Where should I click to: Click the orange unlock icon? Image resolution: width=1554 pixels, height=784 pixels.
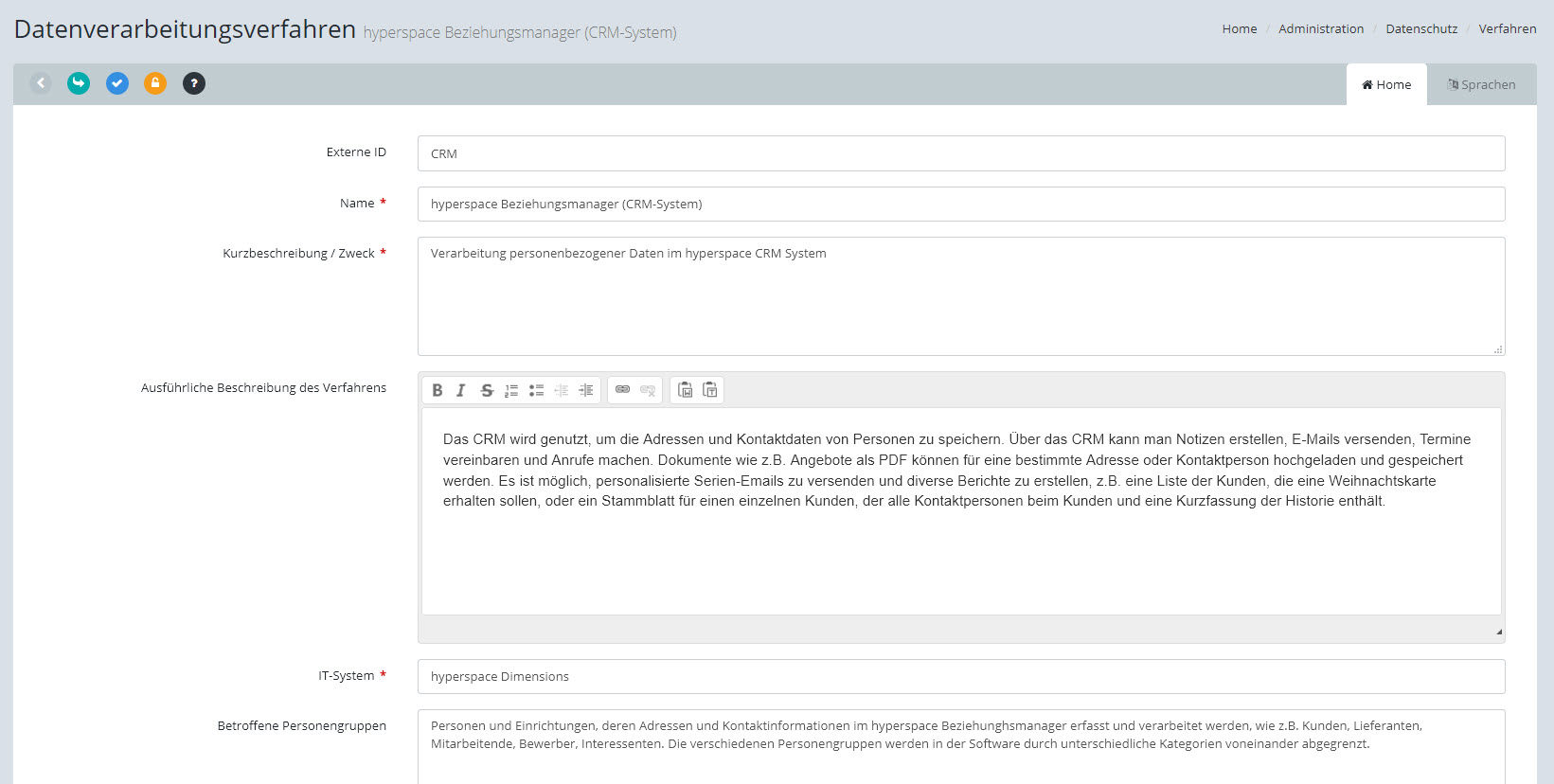tap(155, 83)
